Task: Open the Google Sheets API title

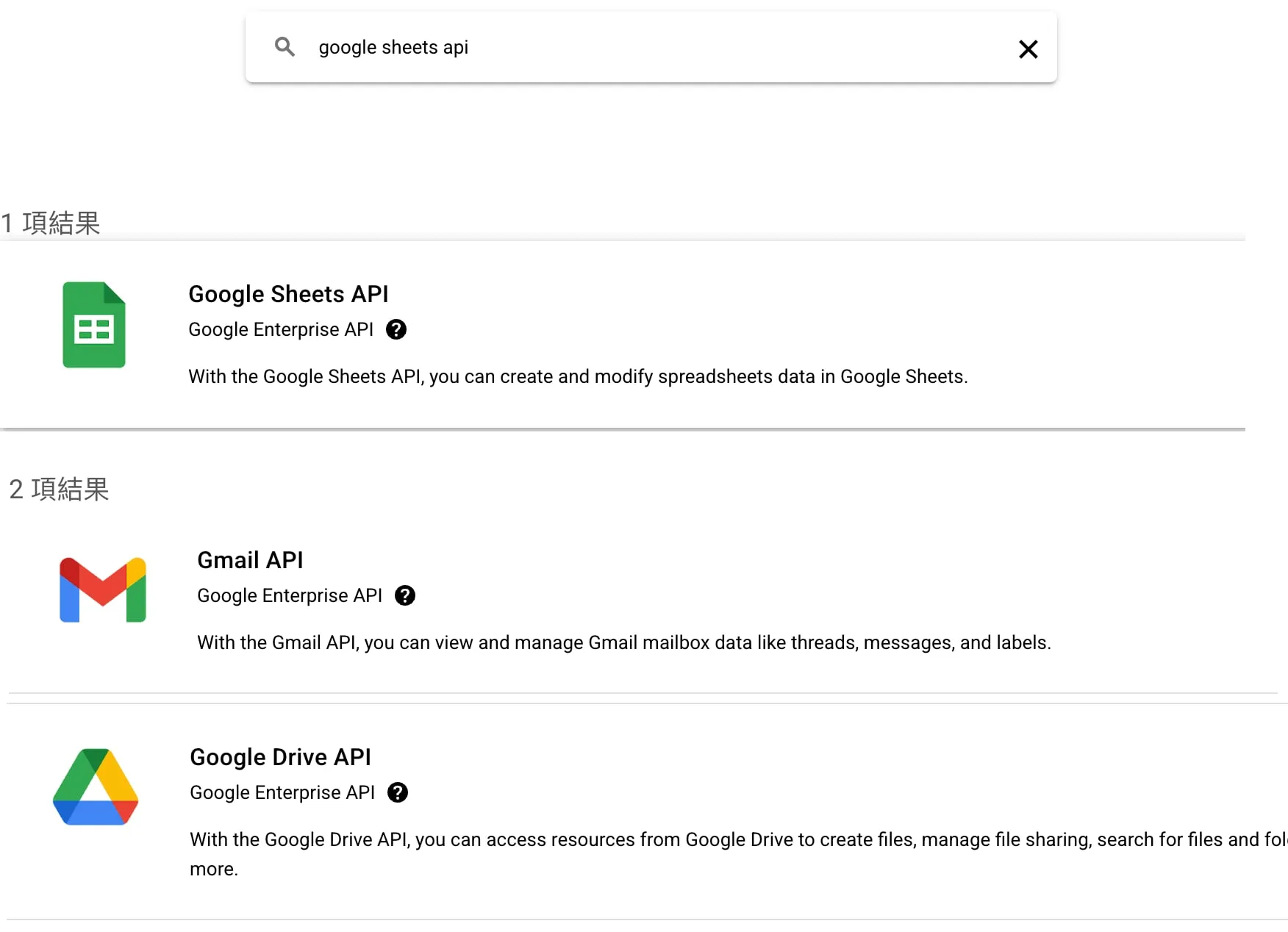Action: click(288, 294)
